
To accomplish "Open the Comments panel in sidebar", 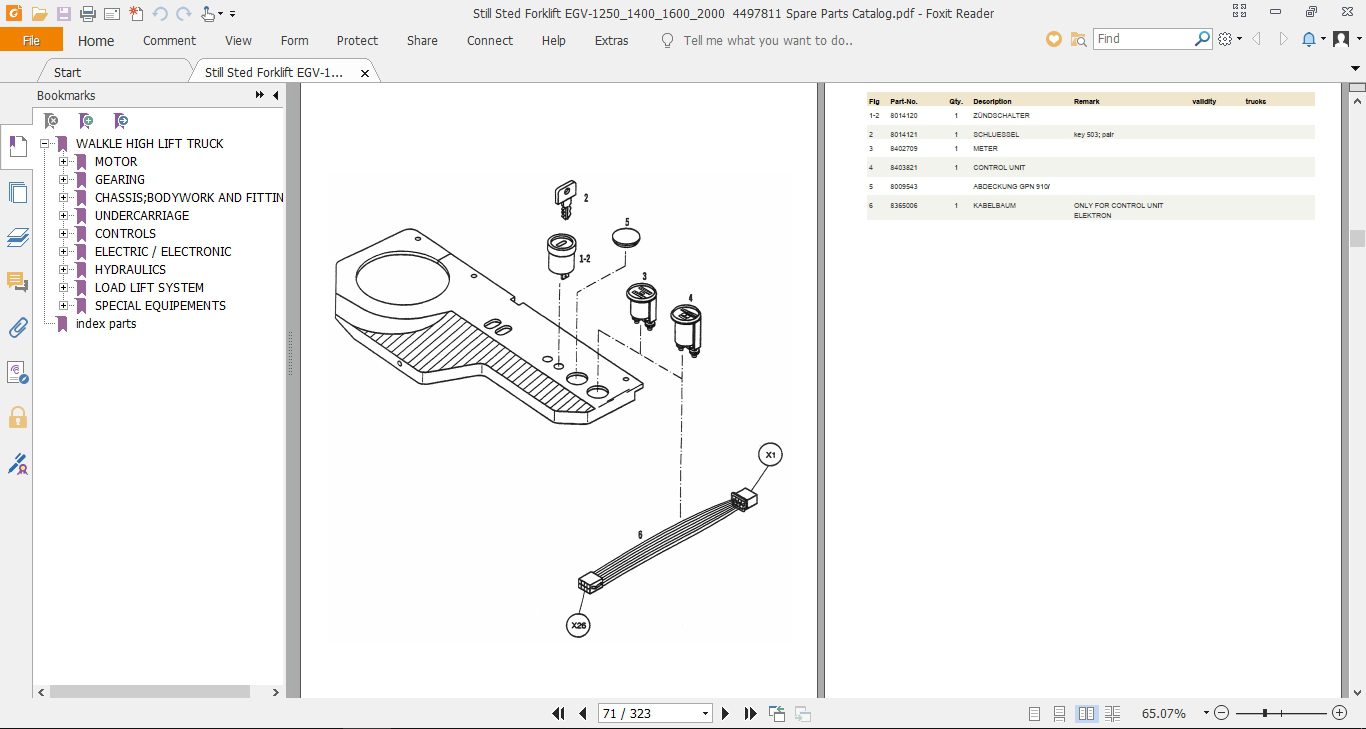I will [17, 282].
